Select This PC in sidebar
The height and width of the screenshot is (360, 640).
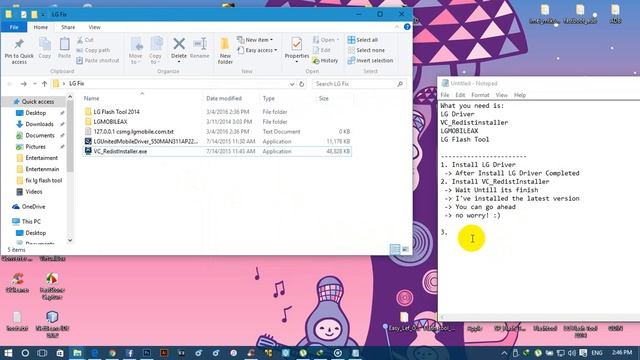(x=31, y=221)
